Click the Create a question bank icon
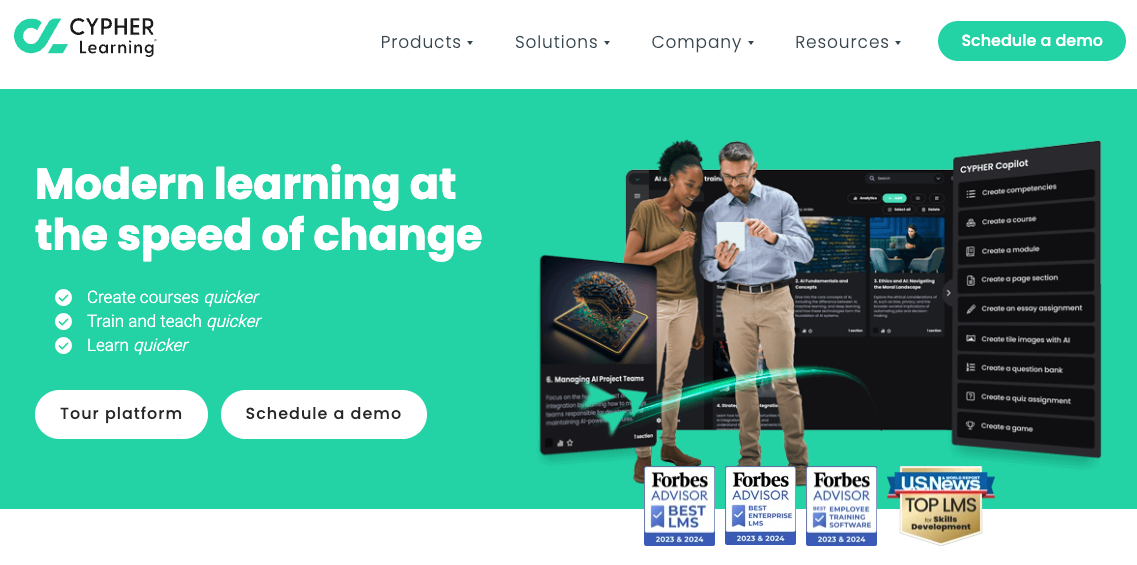The height and width of the screenshot is (565, 1137). pos(971,368)
